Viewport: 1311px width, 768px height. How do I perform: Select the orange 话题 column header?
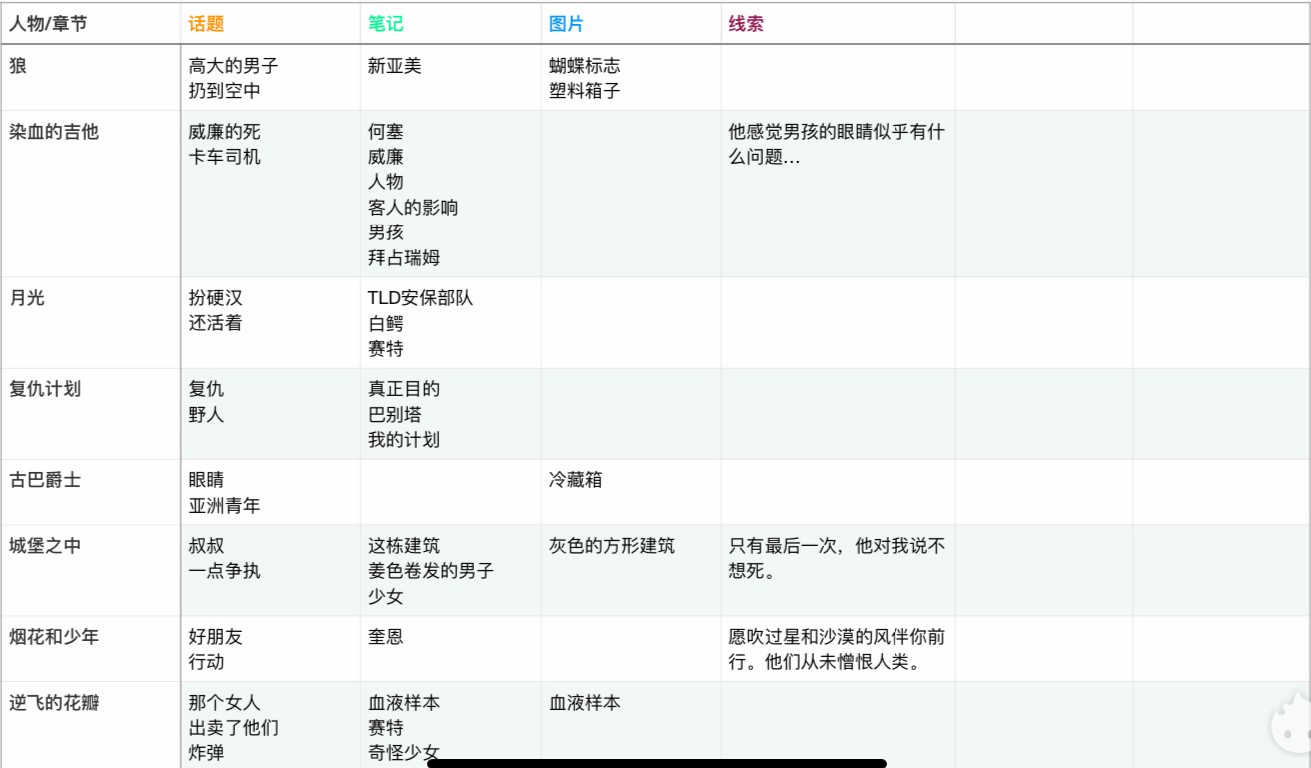[x=206, y=24]
